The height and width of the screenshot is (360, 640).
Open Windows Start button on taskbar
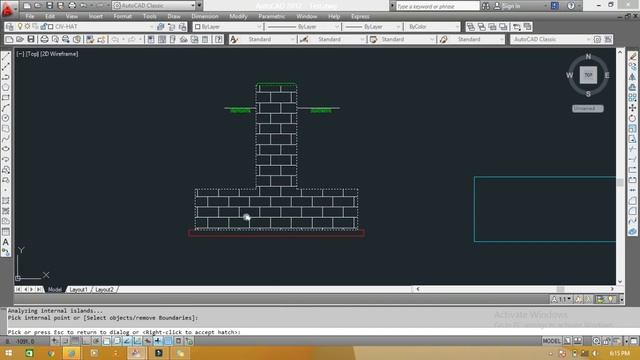coord(8,353)
